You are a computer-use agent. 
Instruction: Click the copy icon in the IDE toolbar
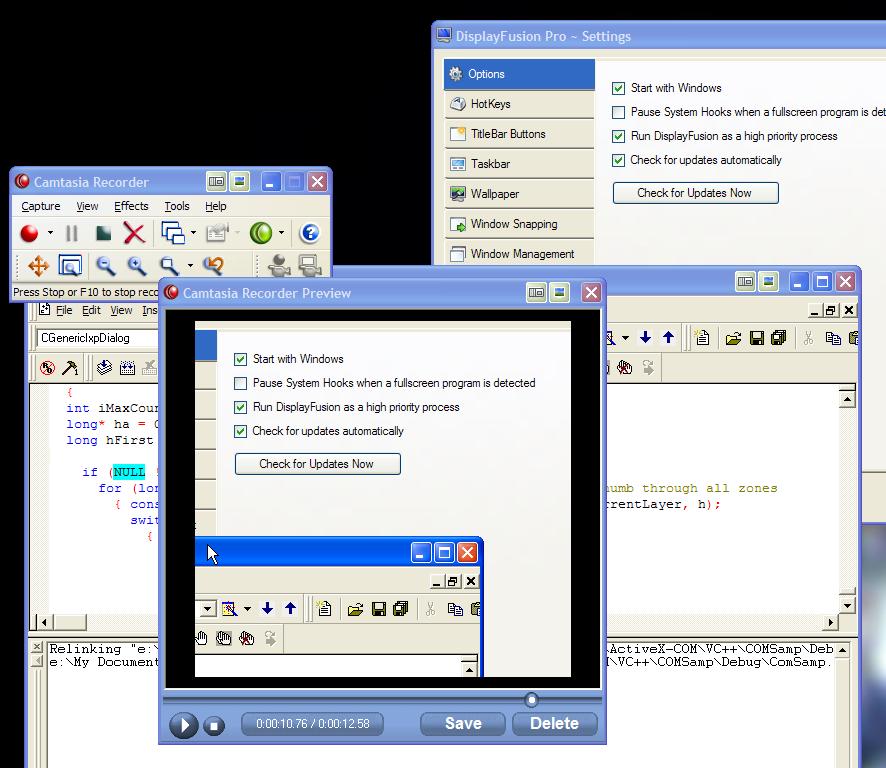tap(833, 339)
